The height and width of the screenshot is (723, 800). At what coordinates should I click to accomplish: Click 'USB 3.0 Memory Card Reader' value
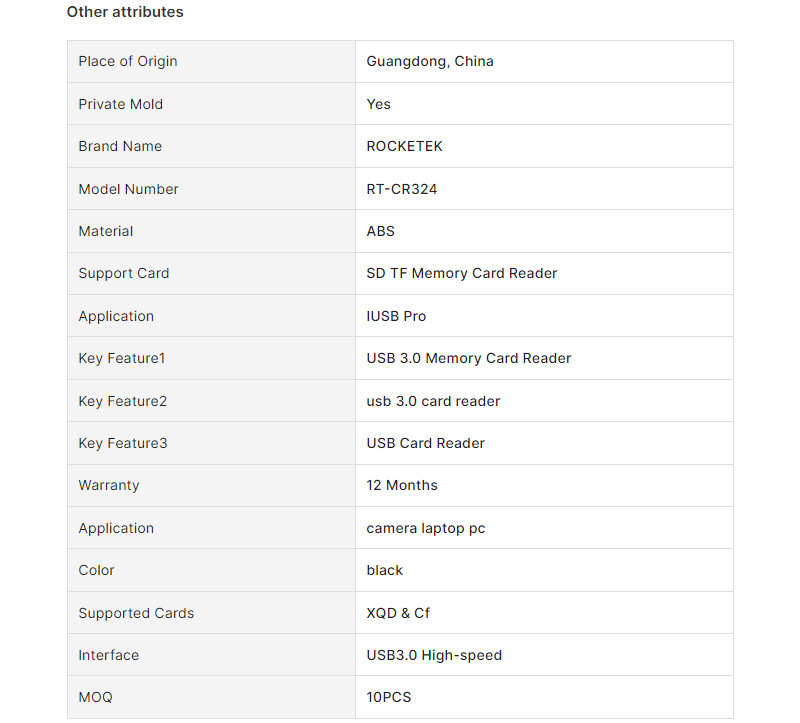click(469, 358)
